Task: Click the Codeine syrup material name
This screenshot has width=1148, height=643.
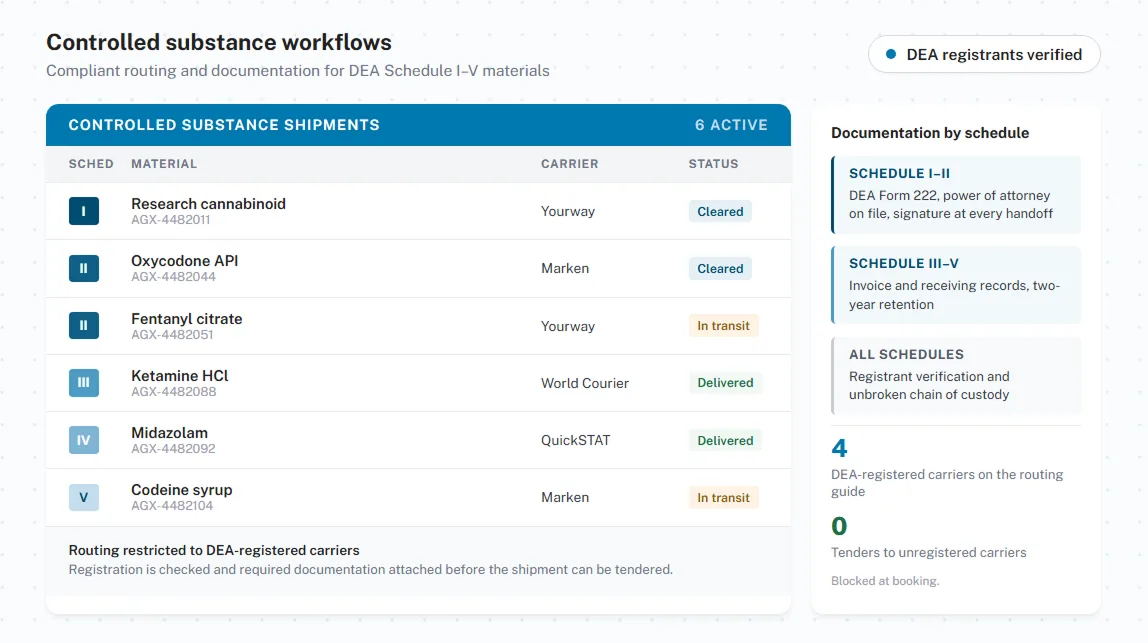Action: (x=182, y=490)
